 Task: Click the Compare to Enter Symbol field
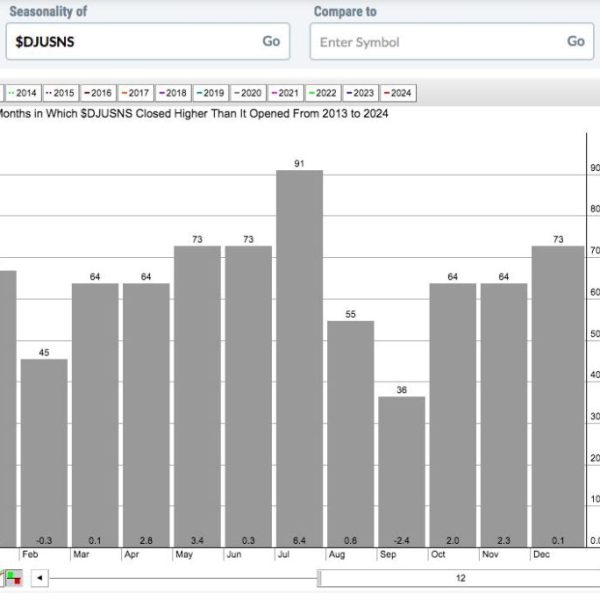point(452,41)
